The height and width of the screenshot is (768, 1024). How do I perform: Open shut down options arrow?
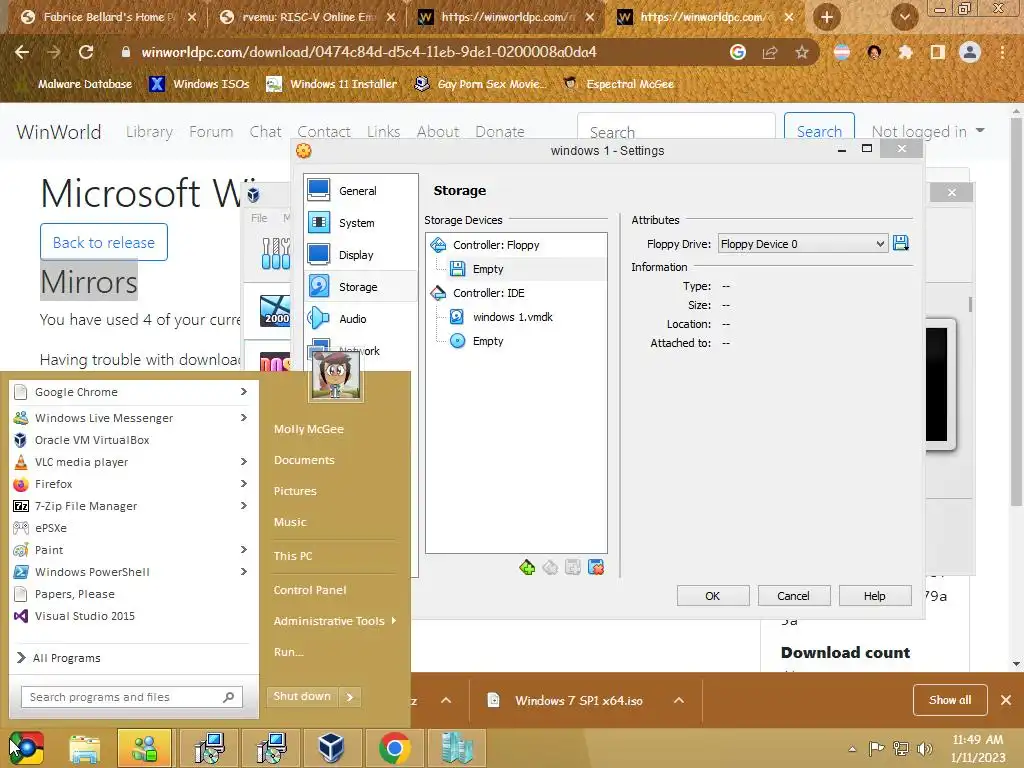350,697
